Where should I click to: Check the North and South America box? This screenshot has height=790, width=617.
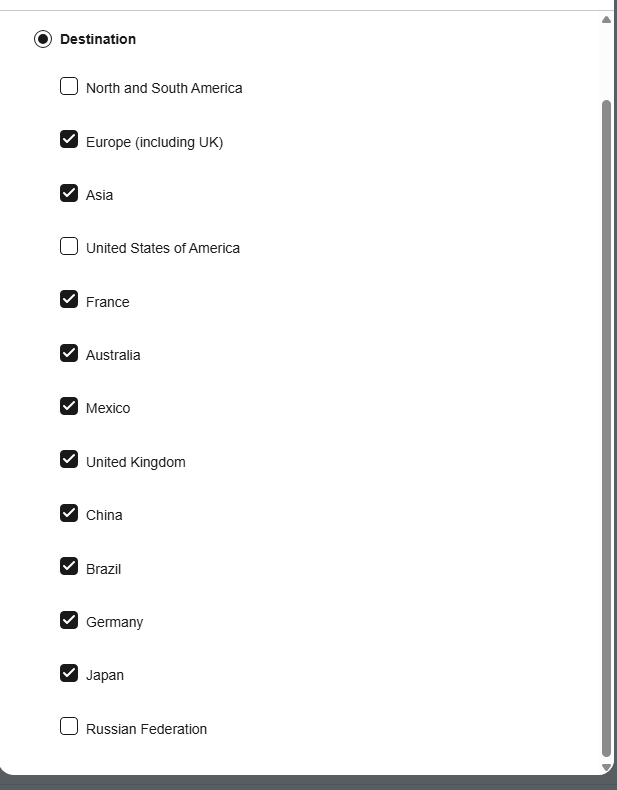[x=69, y=86]
